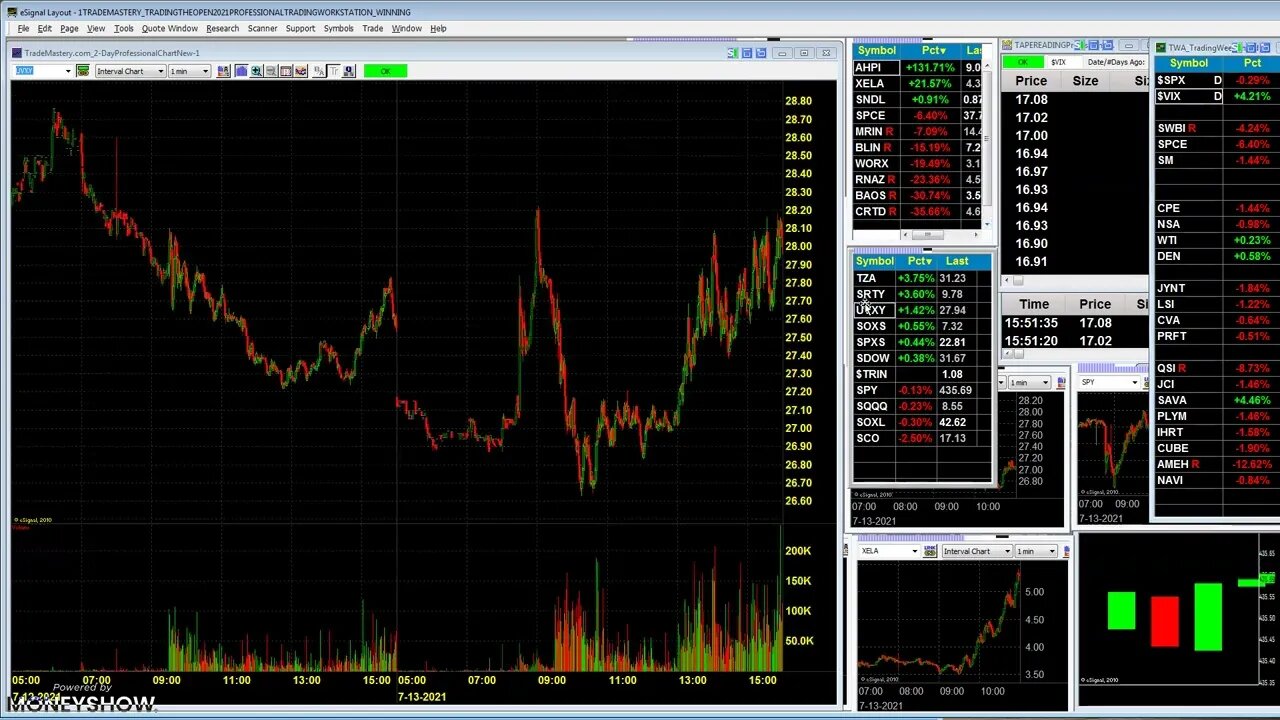Select the highlighted blue chart icon in toolbar
This screenshot has height=720, width=1280.
point(241,71)
